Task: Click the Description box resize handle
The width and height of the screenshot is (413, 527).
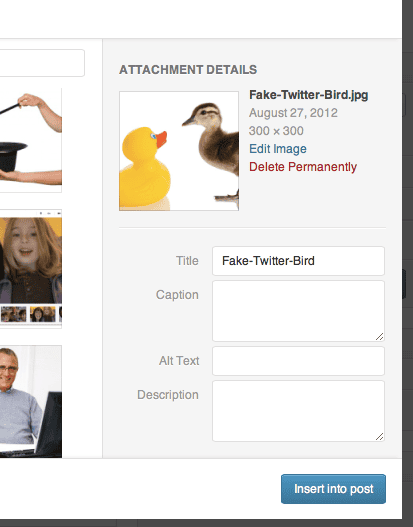Action: 379,436
